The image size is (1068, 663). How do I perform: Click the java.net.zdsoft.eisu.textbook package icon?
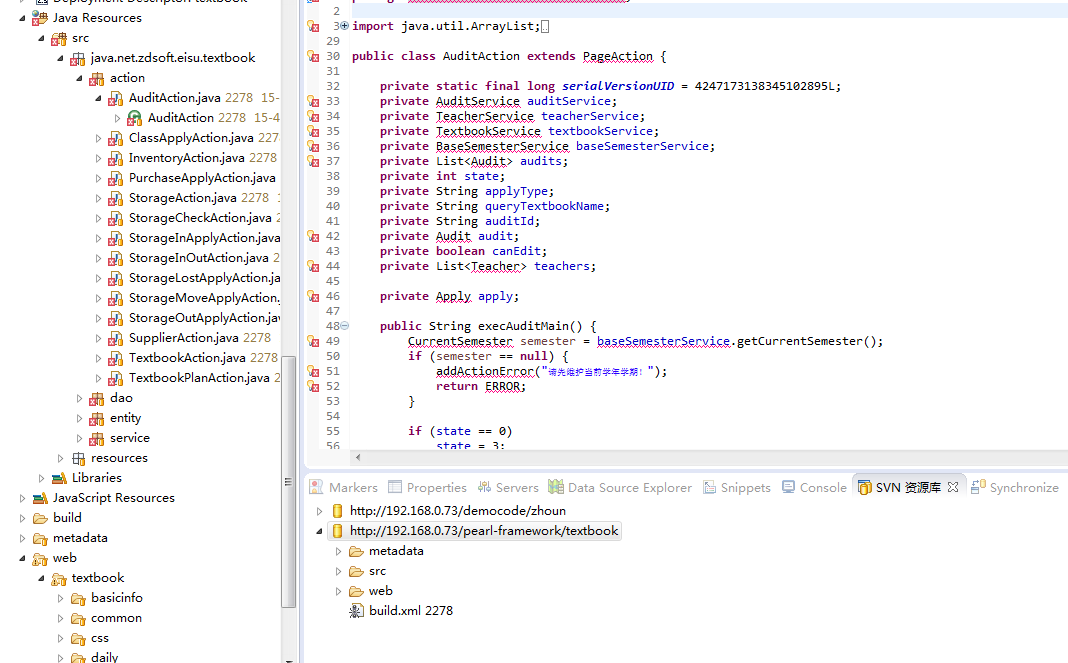(78, 59)
